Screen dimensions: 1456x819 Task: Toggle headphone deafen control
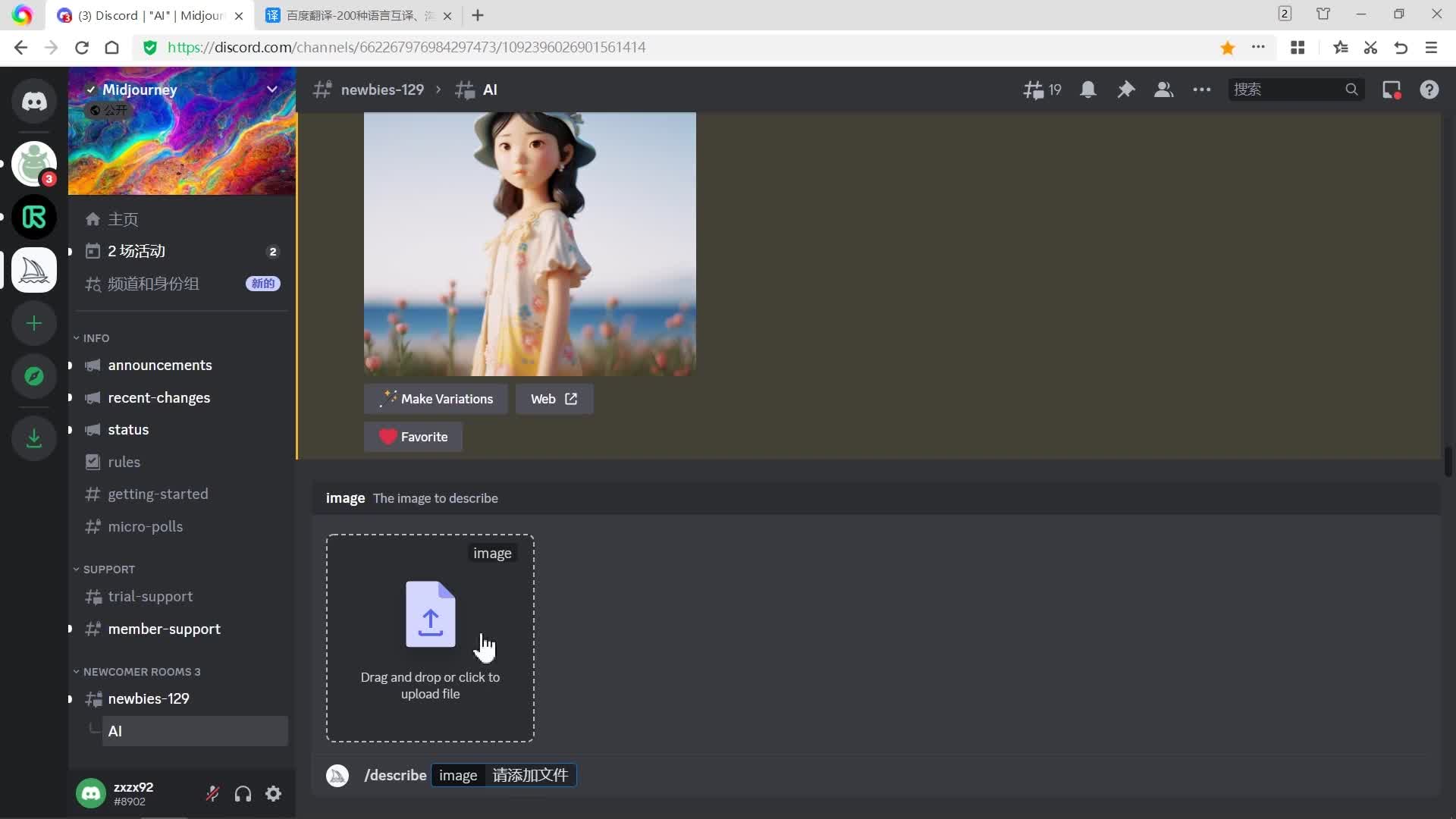pos(243,794)
